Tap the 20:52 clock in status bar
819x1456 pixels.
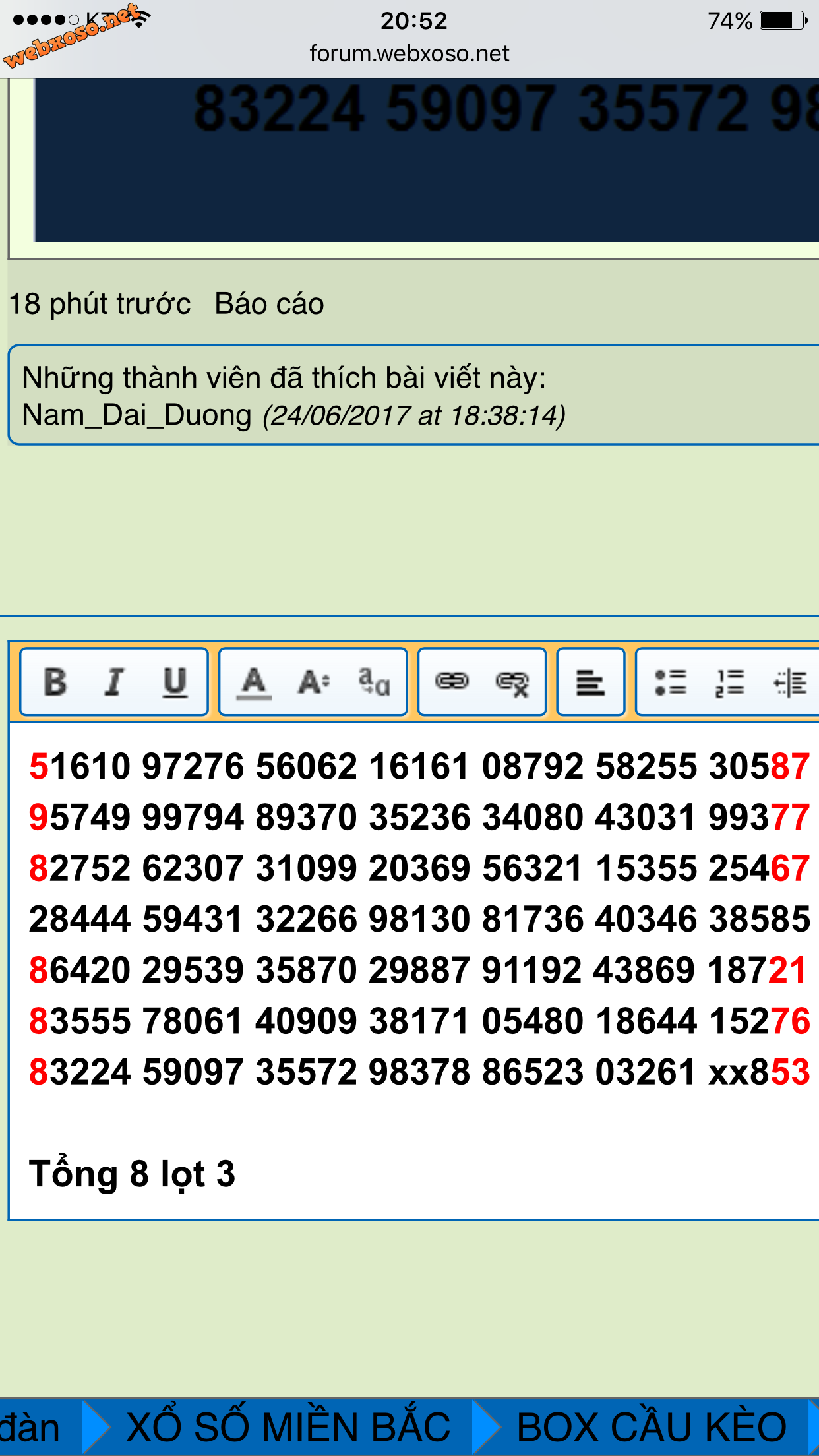click(413, 20)
